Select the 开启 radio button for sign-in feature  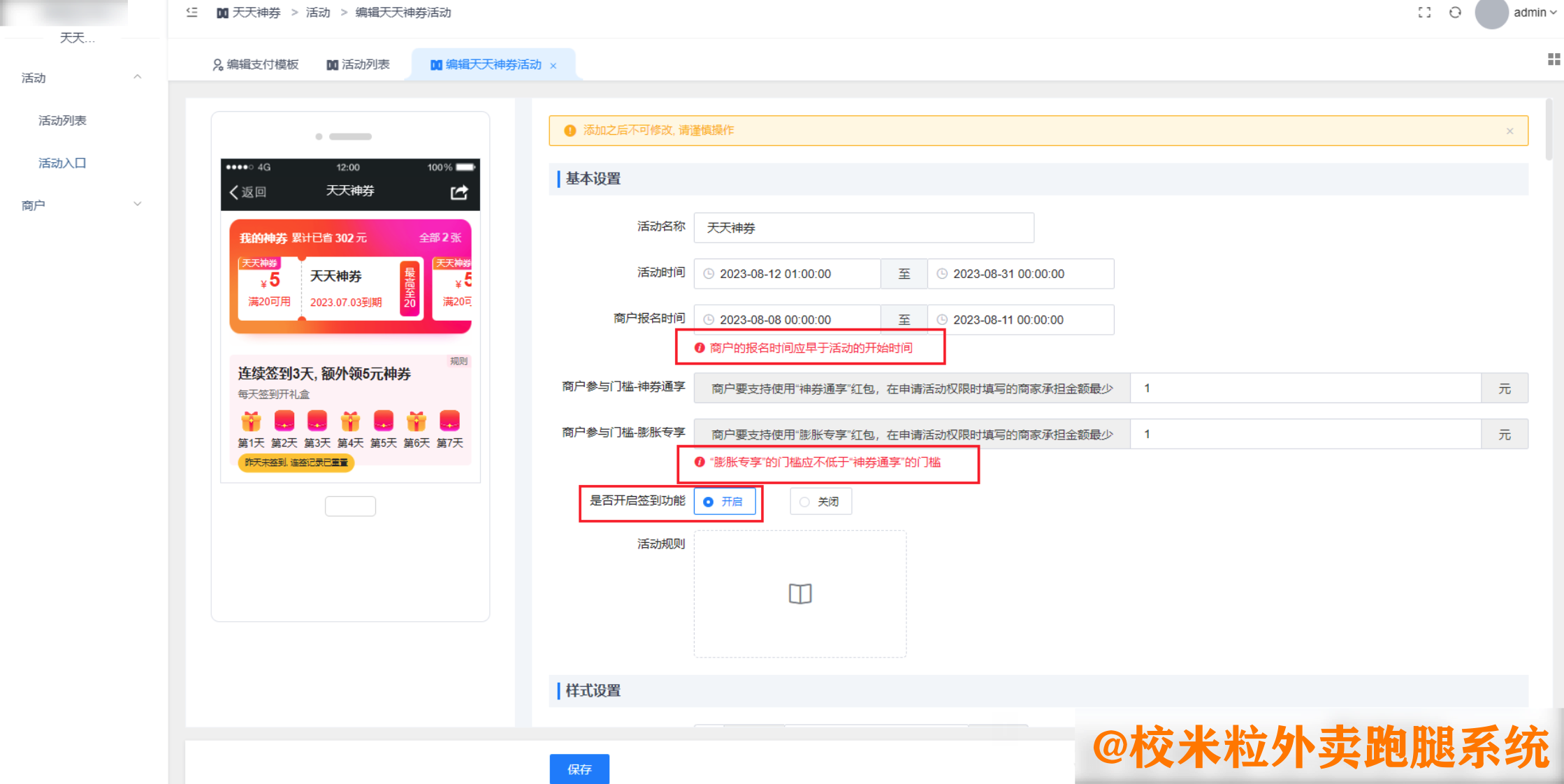tap(709, 501)
